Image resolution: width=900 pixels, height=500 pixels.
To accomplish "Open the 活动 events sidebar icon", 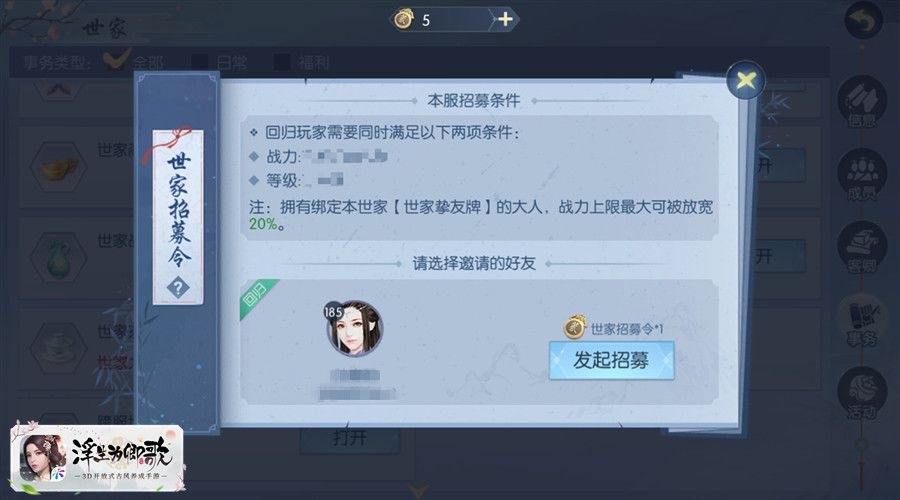I will [862, 394].
